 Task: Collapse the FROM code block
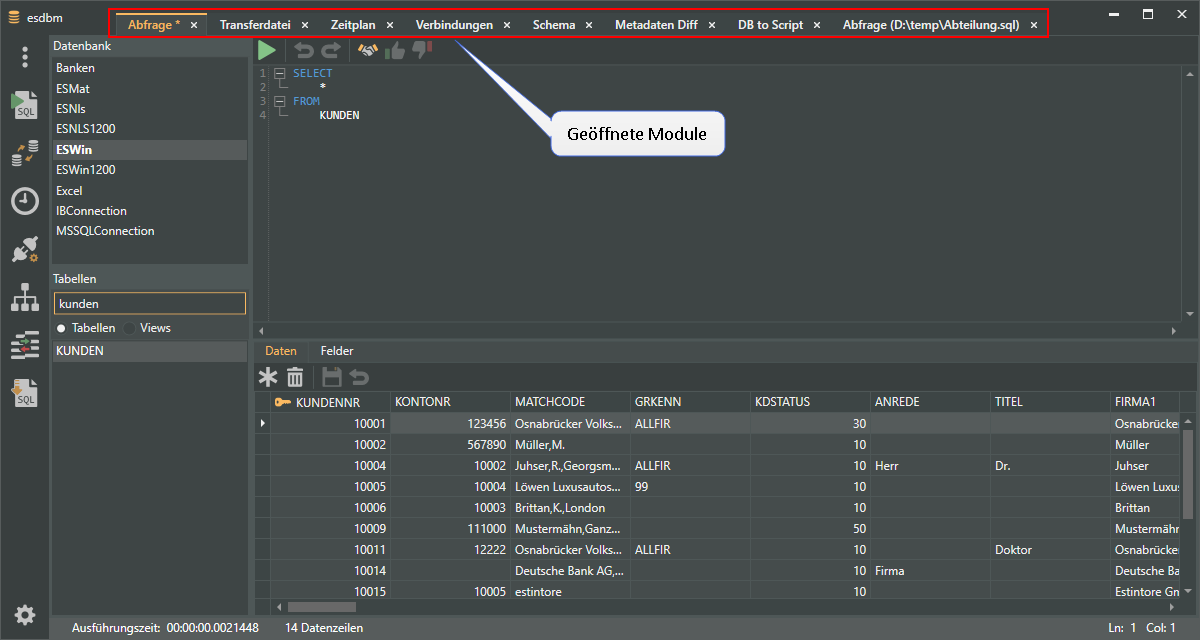(280, 101)
